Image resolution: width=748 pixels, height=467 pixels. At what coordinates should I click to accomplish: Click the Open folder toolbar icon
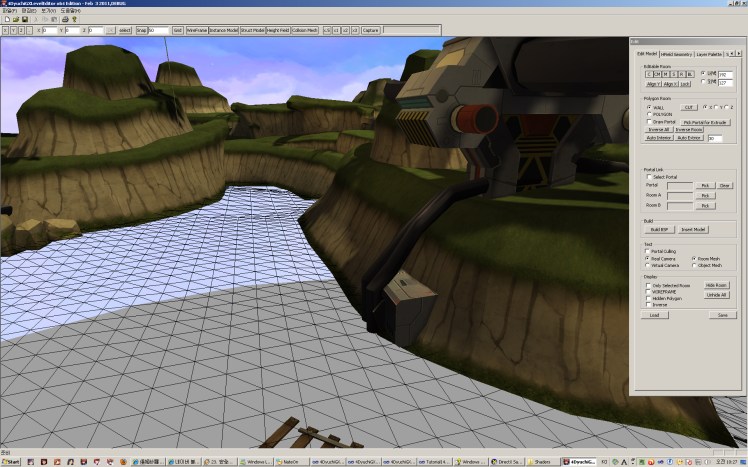point(14,18)
